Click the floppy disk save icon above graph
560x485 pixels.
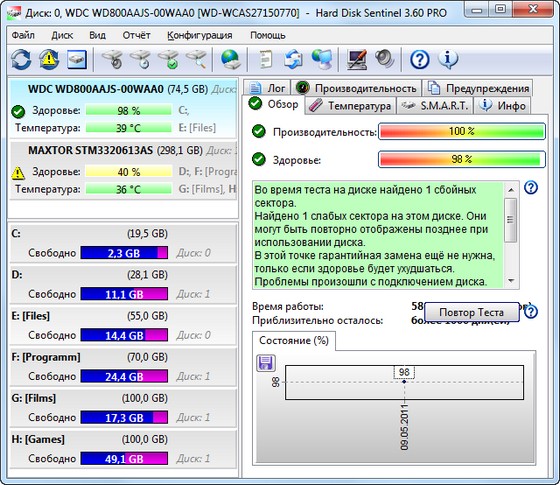[266, 363]
